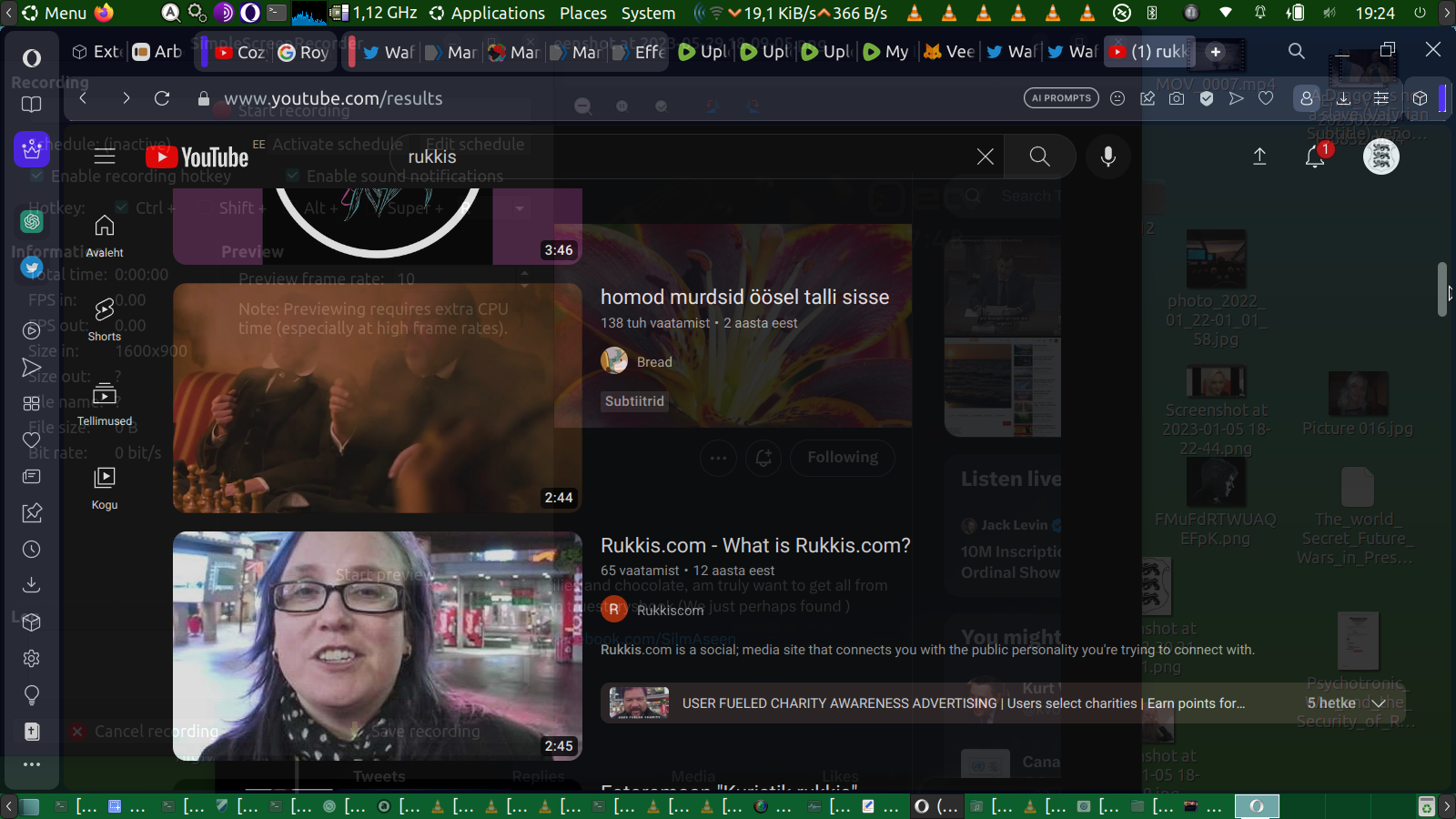Open ChatGPT in the Opera sidebar
Image resolution: width=1456 pixels, height=819 pixels.
pyautogui.click(x=32, y=221)
